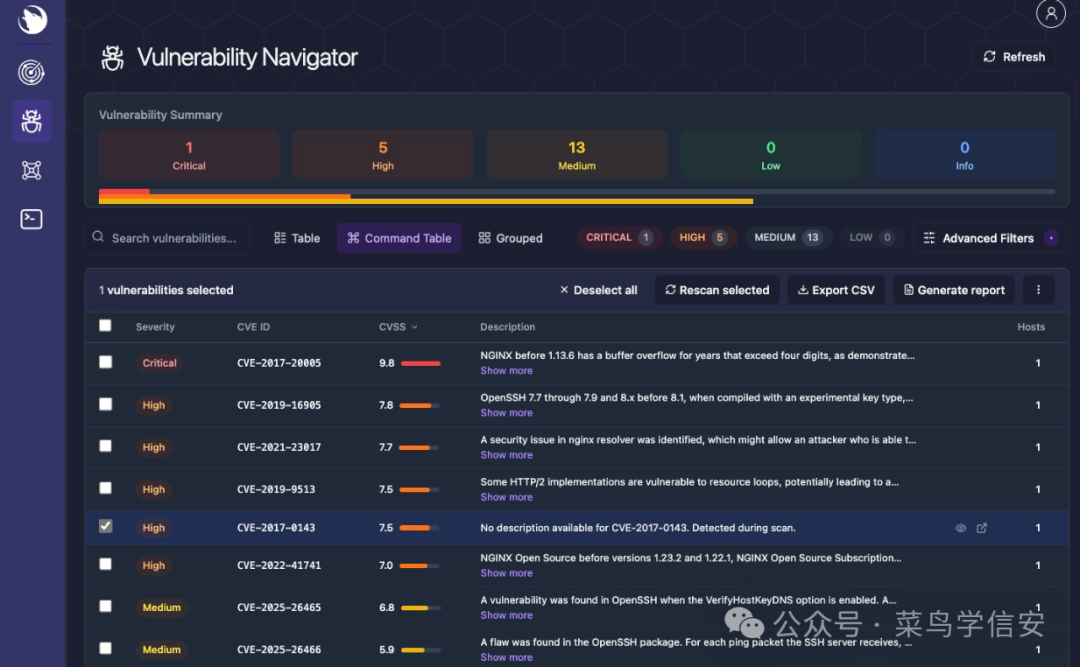
Task: Rescan selected vulnerabilities
Action: click(717, 290)
